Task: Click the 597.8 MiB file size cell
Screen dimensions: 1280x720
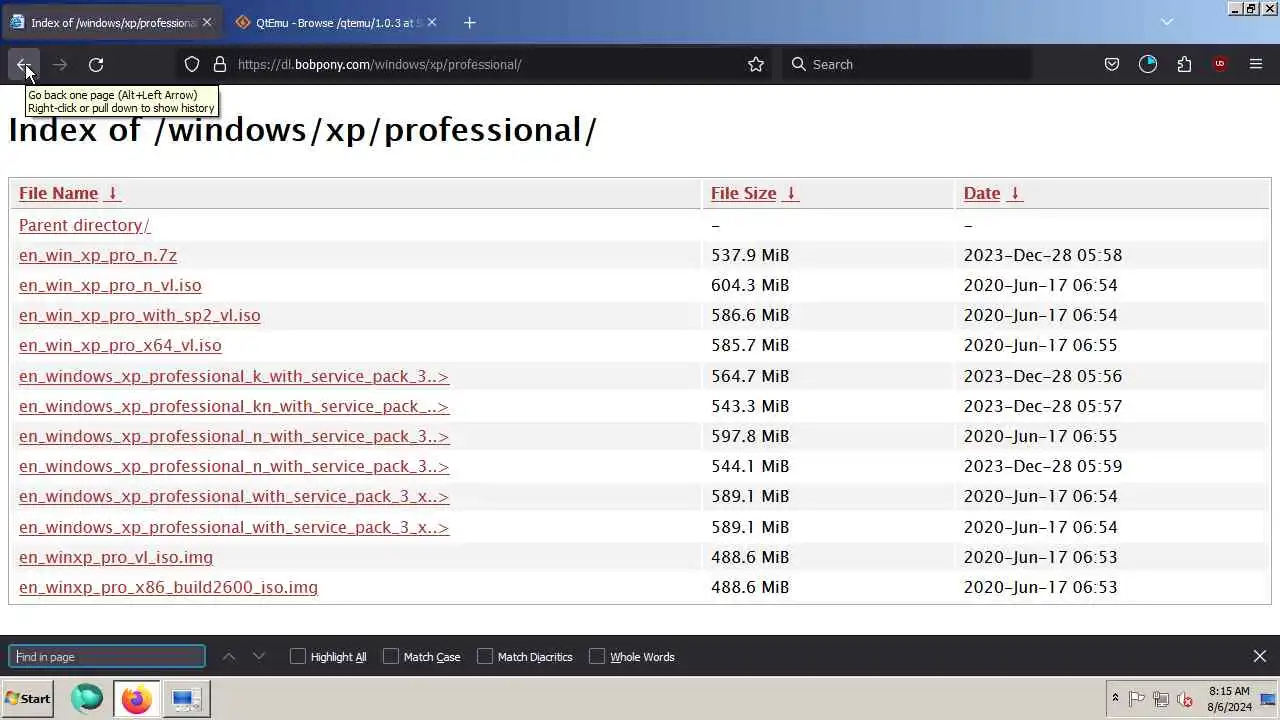Action: pos(750,436)
